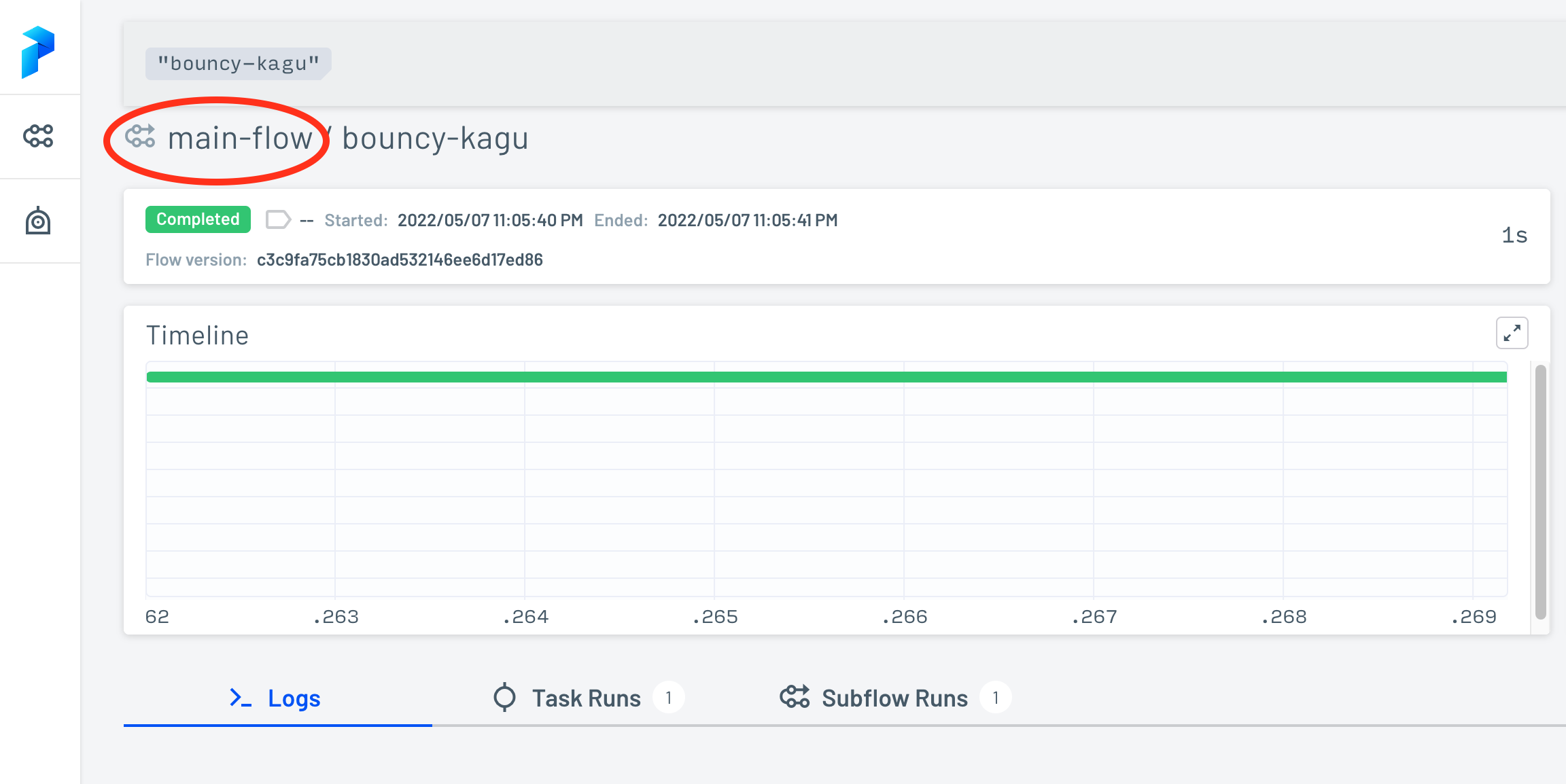1566x784 pixels.
Task: Click the flag icon next to Completed badge
Action: [x=278, y=219]
